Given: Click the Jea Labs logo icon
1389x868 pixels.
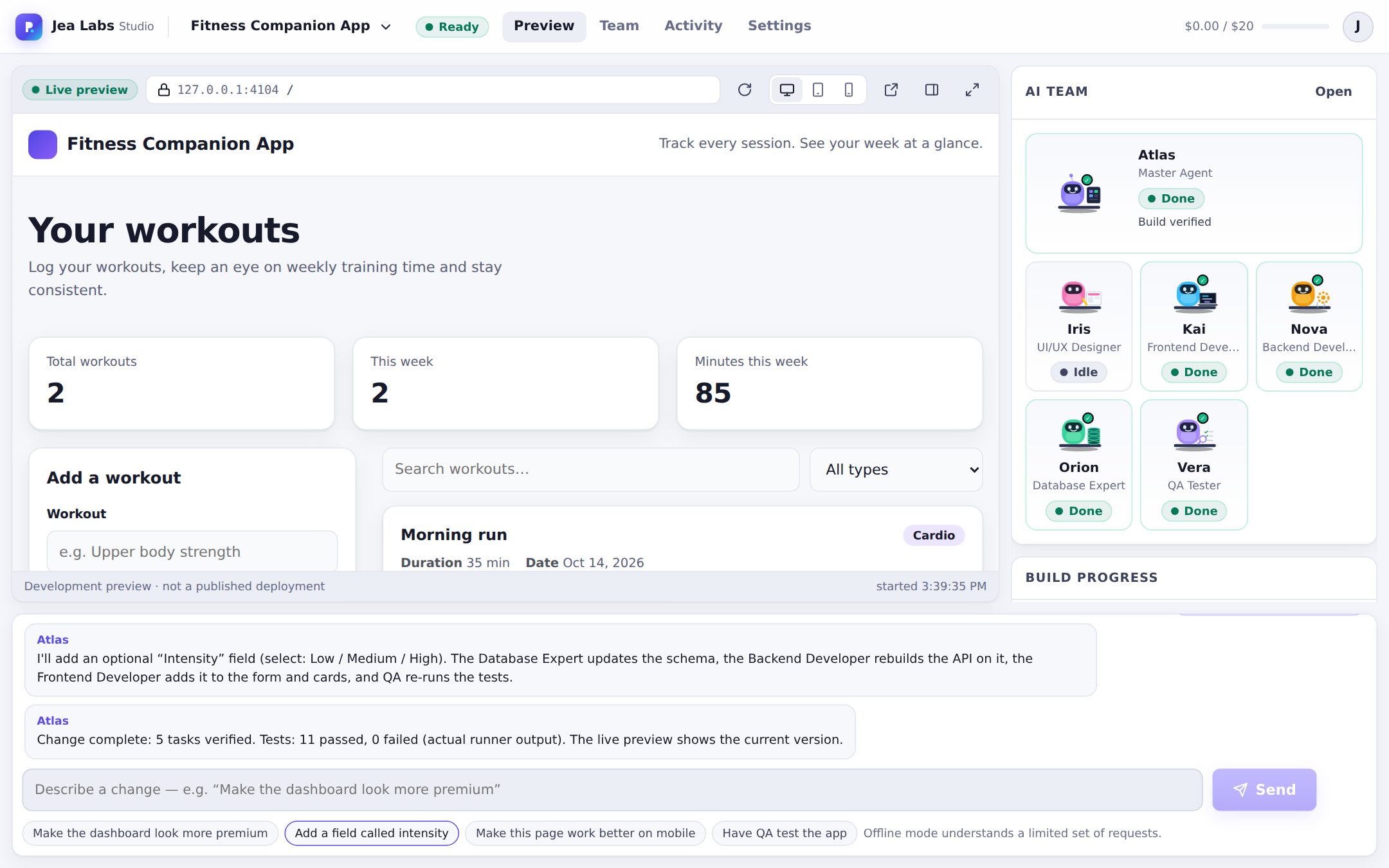Looking at the screenshot, I should tap(29, 26).
